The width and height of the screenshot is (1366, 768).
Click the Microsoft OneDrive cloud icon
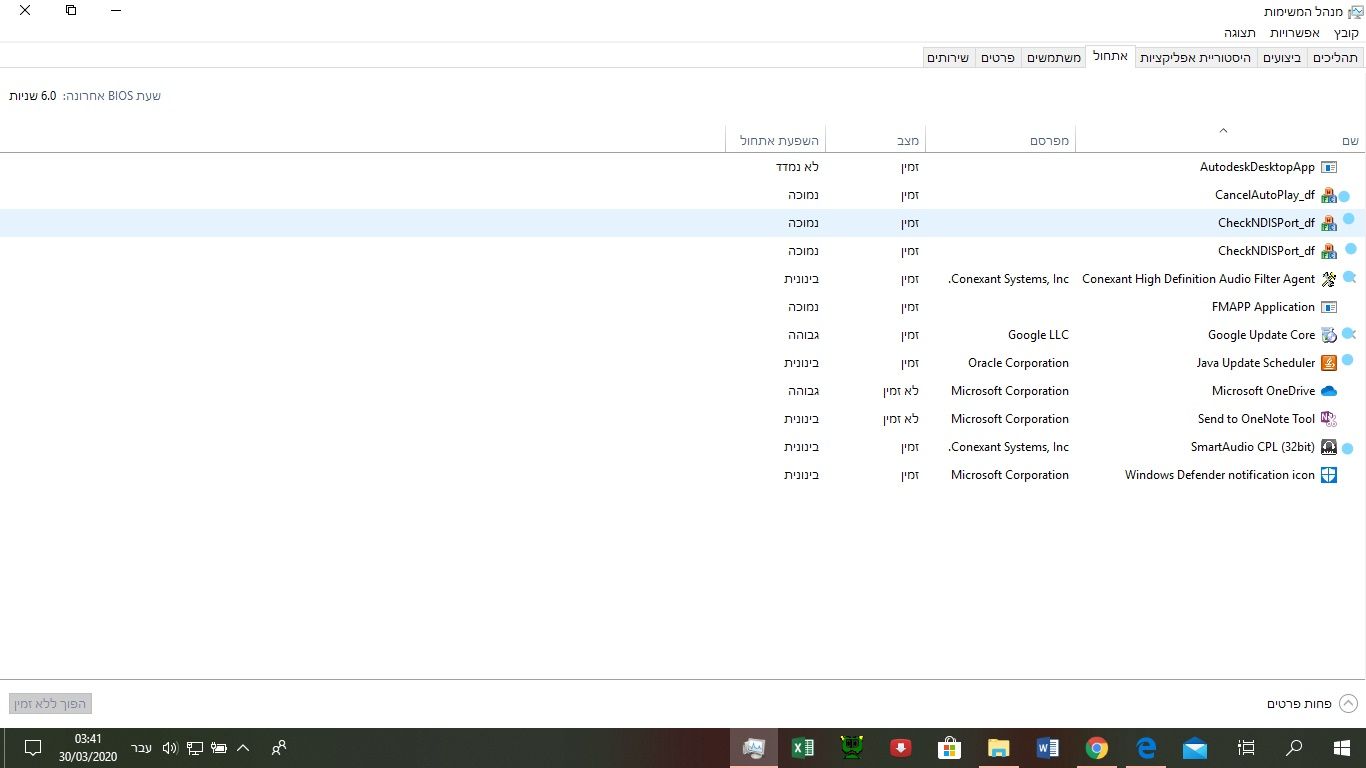(1329, 391)
